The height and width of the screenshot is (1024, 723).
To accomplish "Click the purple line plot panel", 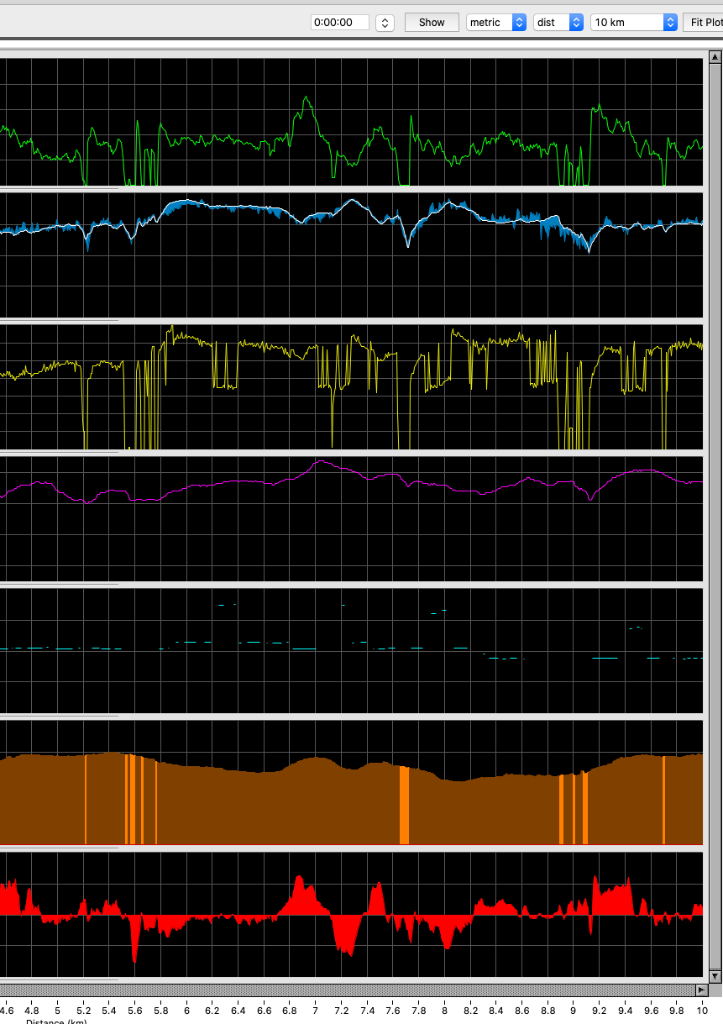I will coord(351,519).
